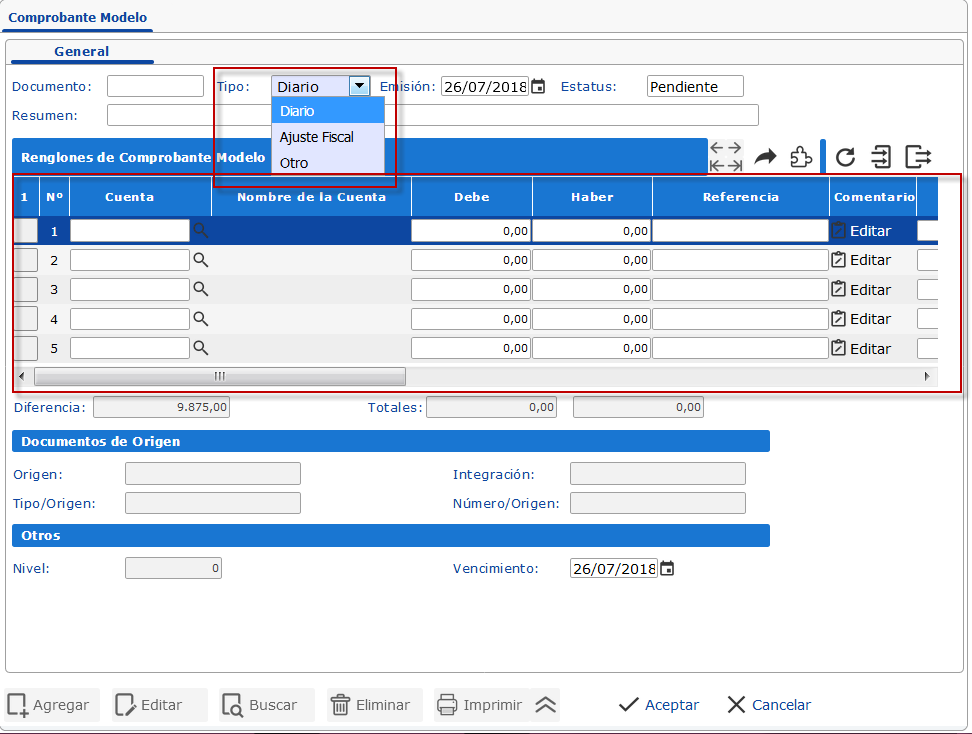The height and width of the screenshot is (734, 972).
Task: Click the Refresh icon in the toolbar
Action: [x=845, y=156]
